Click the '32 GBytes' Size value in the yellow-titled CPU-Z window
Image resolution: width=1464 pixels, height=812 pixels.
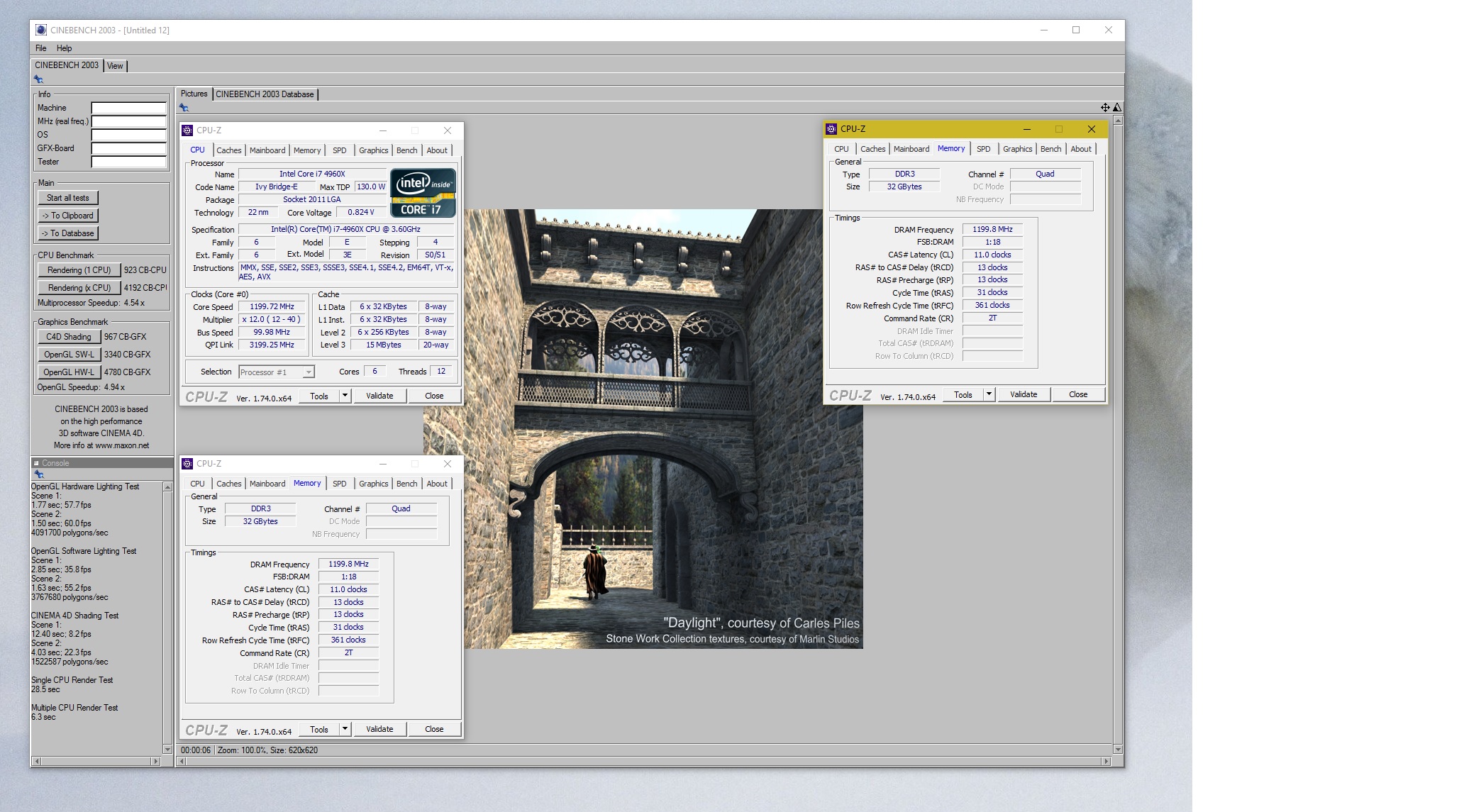[904, 187]
